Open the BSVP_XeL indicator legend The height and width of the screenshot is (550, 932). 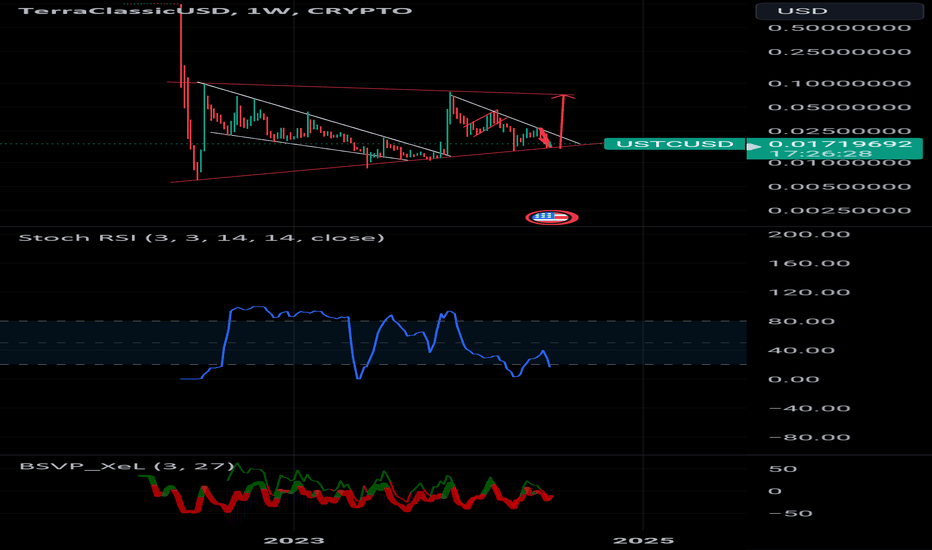click(127, 466)
